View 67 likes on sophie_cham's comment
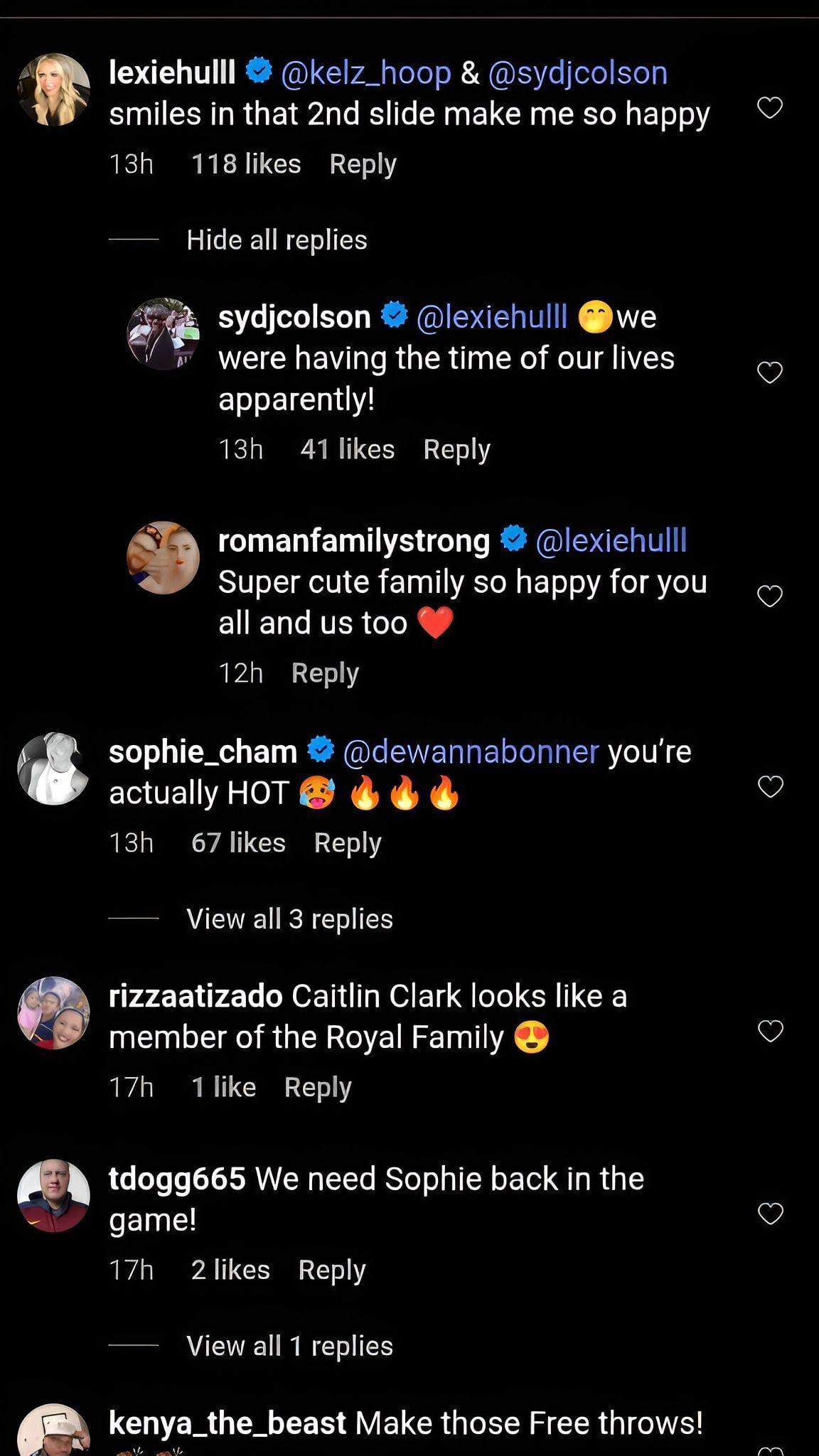Image resolution: width=819 pixels, height=1456 pixels. pyautogui.click(x=238, y=843)
